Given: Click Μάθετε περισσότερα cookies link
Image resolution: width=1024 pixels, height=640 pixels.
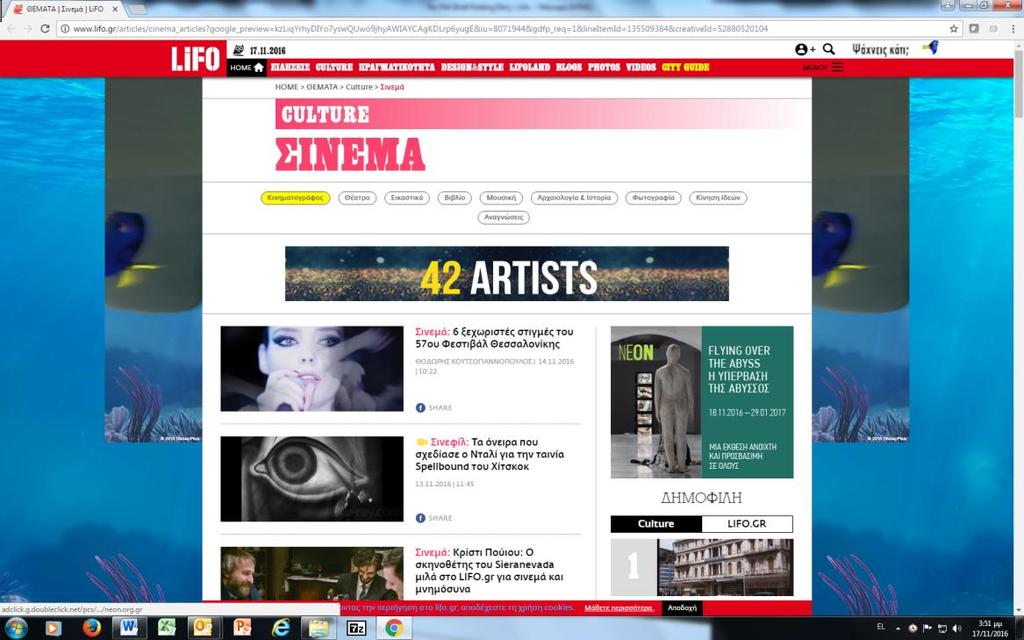Looking at the screenshot, I should (618, 608).
